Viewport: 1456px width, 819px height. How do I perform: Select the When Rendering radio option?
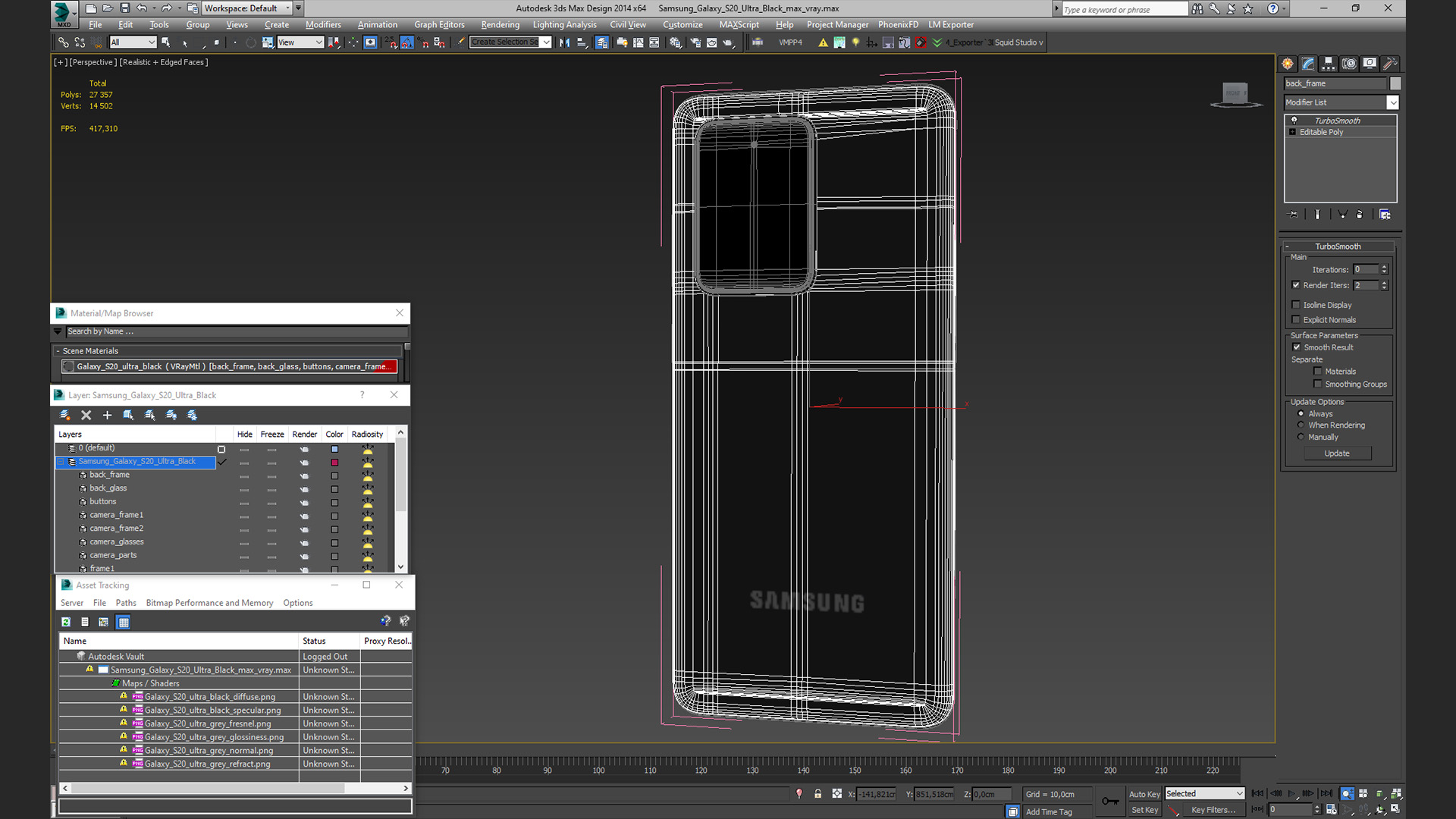click(1301, 425)
